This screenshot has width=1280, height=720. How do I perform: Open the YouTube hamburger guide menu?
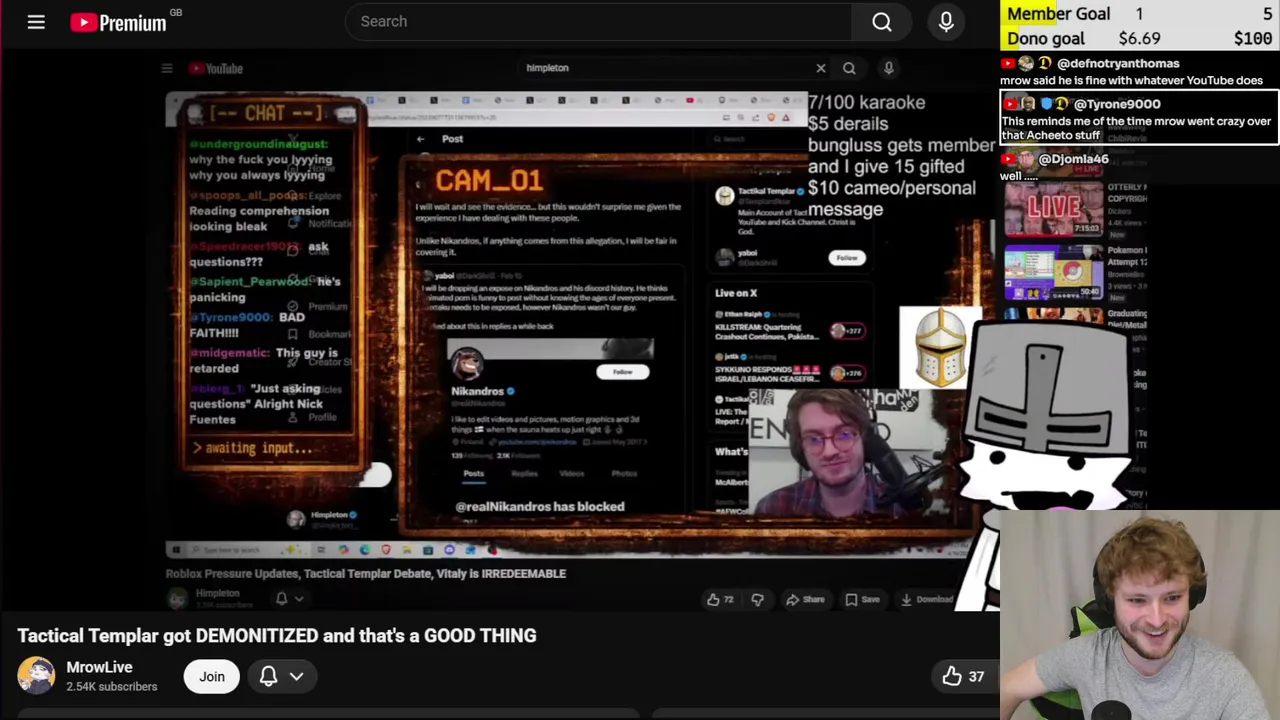click(x=36, y=21)
